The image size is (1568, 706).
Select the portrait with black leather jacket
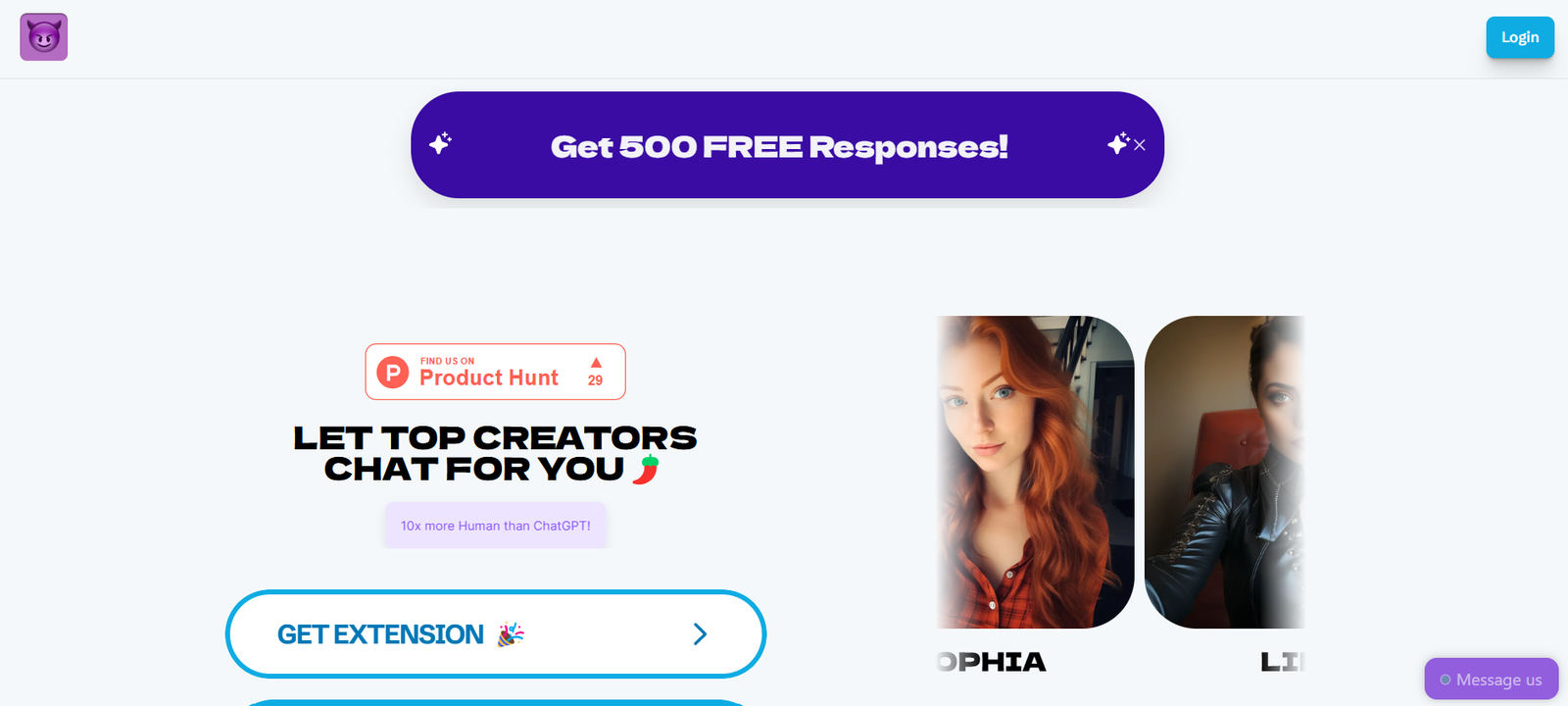1224,472
